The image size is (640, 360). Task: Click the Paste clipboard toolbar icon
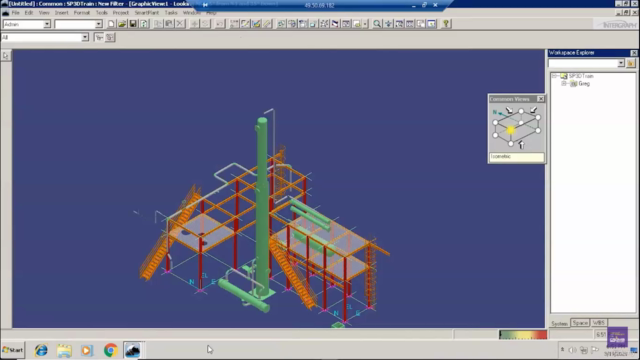169,24
